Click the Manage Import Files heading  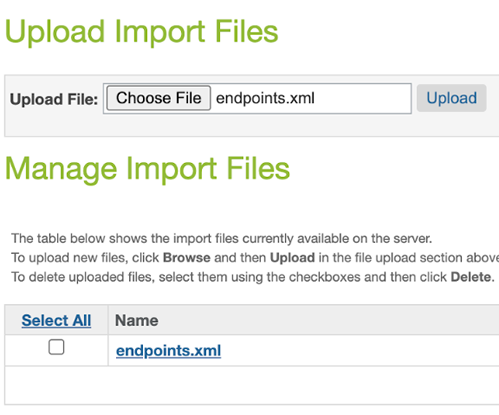click(x=147, y=169)
